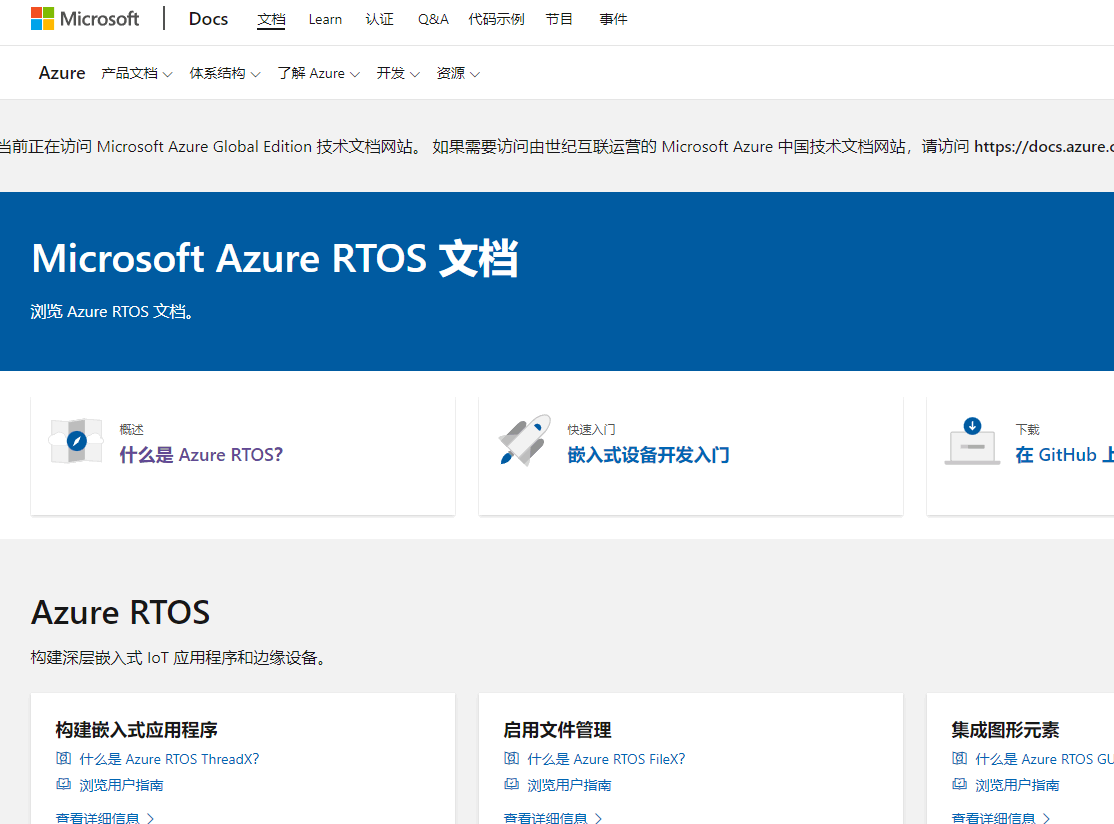The image size is (1114, 824).
Task: Click the compass map overview icon
Action: [x=76, y=441]
